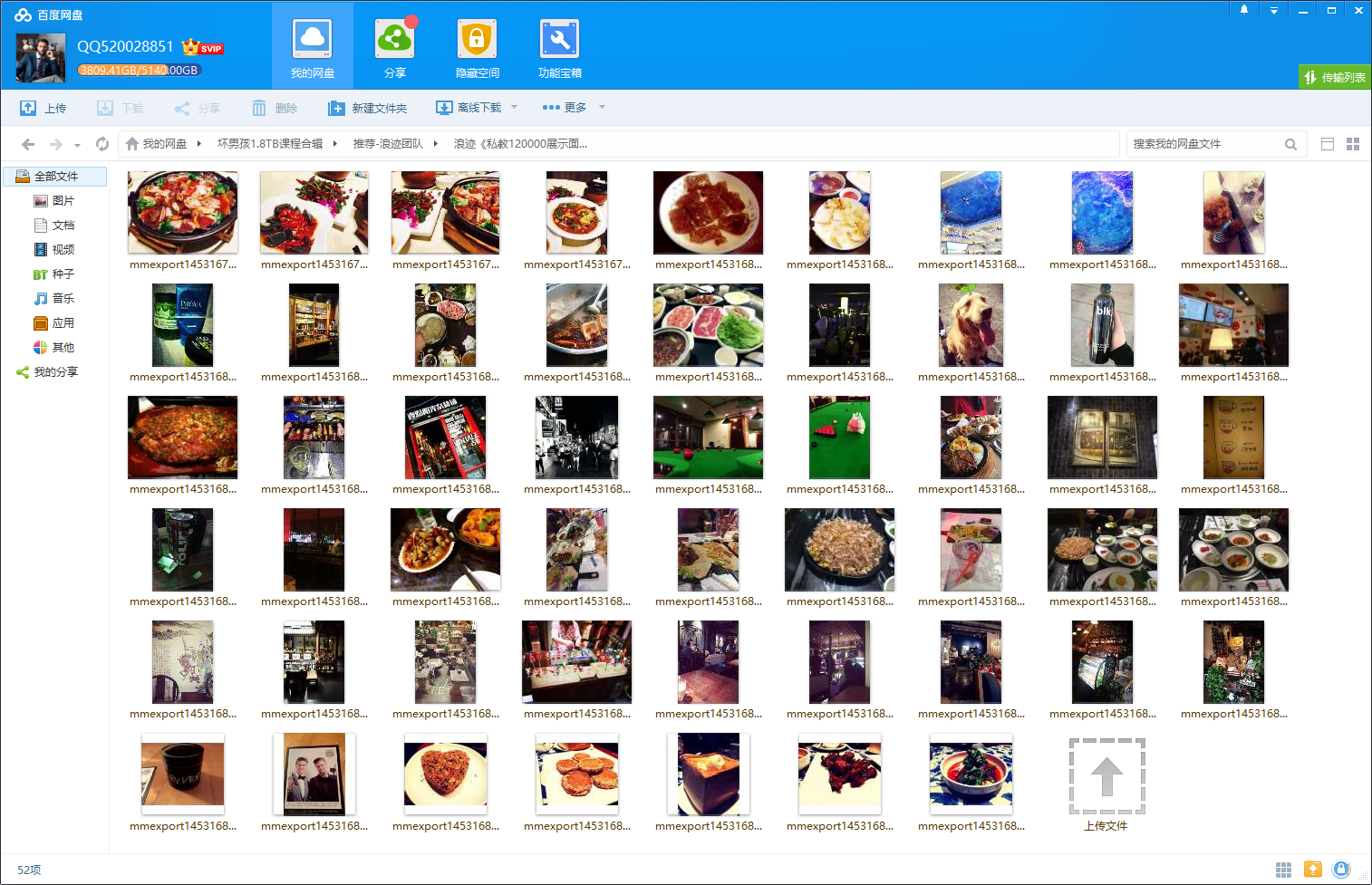The height and width of the screenshot is (885, 1372).
Task: Click the storage usage bar 3809.41GB/5140.00GB
Action: tap(139, 70)
